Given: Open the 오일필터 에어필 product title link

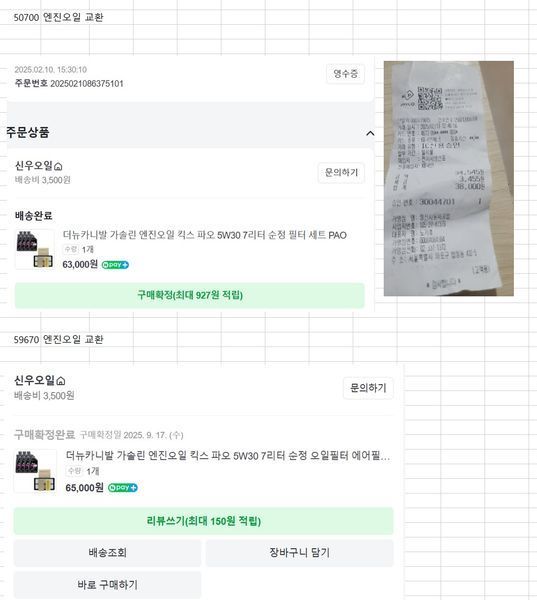Looking at the screenshot, I should coord(228,456).
